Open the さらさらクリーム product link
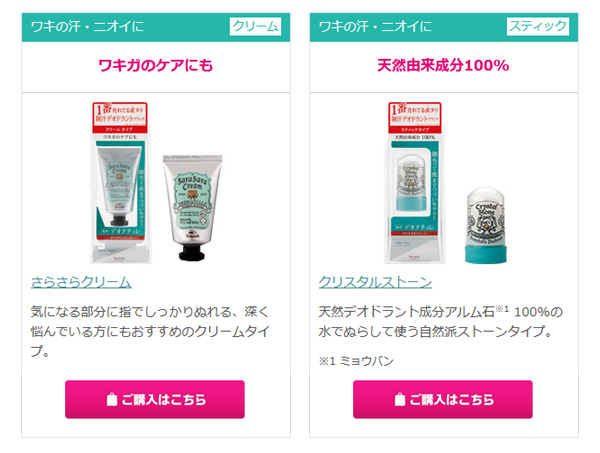600x453 pixels. click(x=81, y=282)
